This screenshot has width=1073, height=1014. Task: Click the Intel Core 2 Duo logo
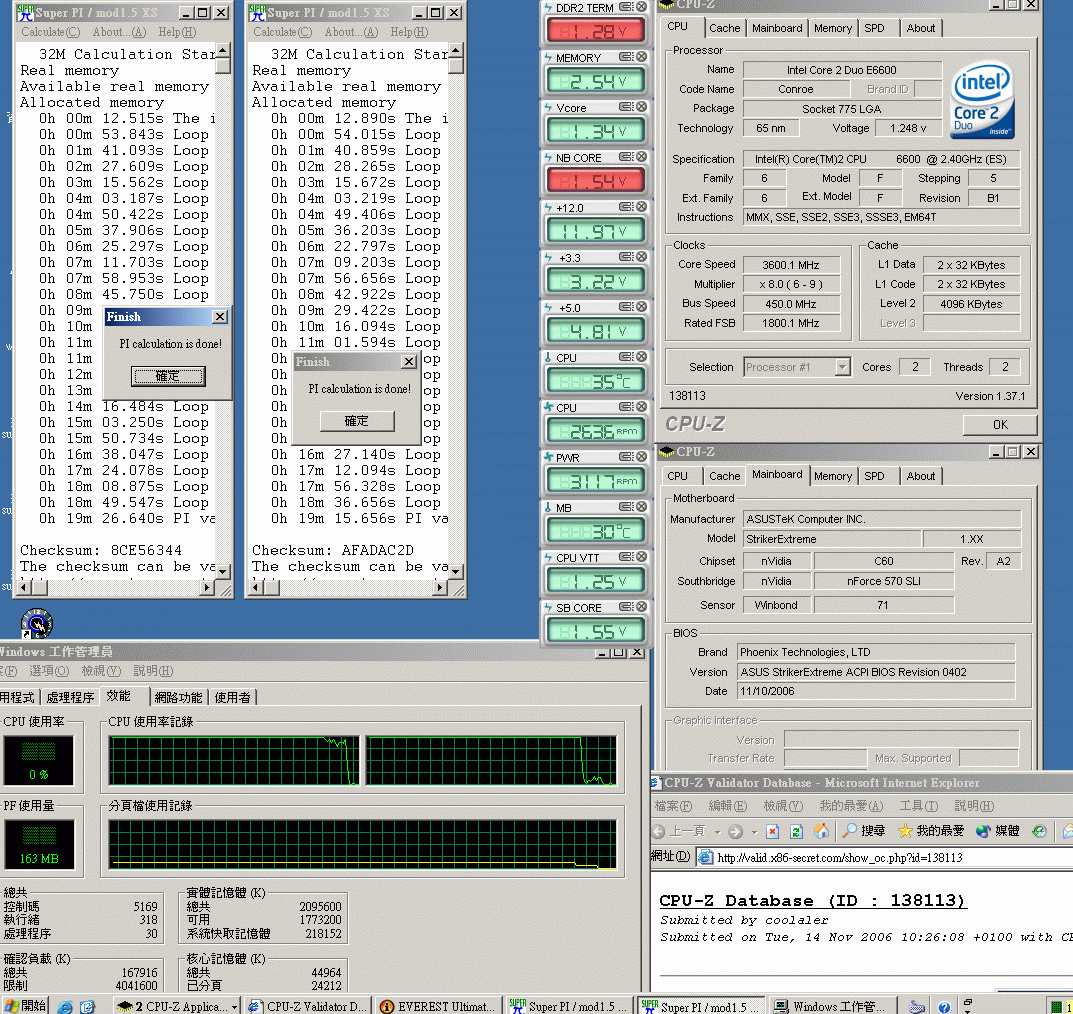983,101
